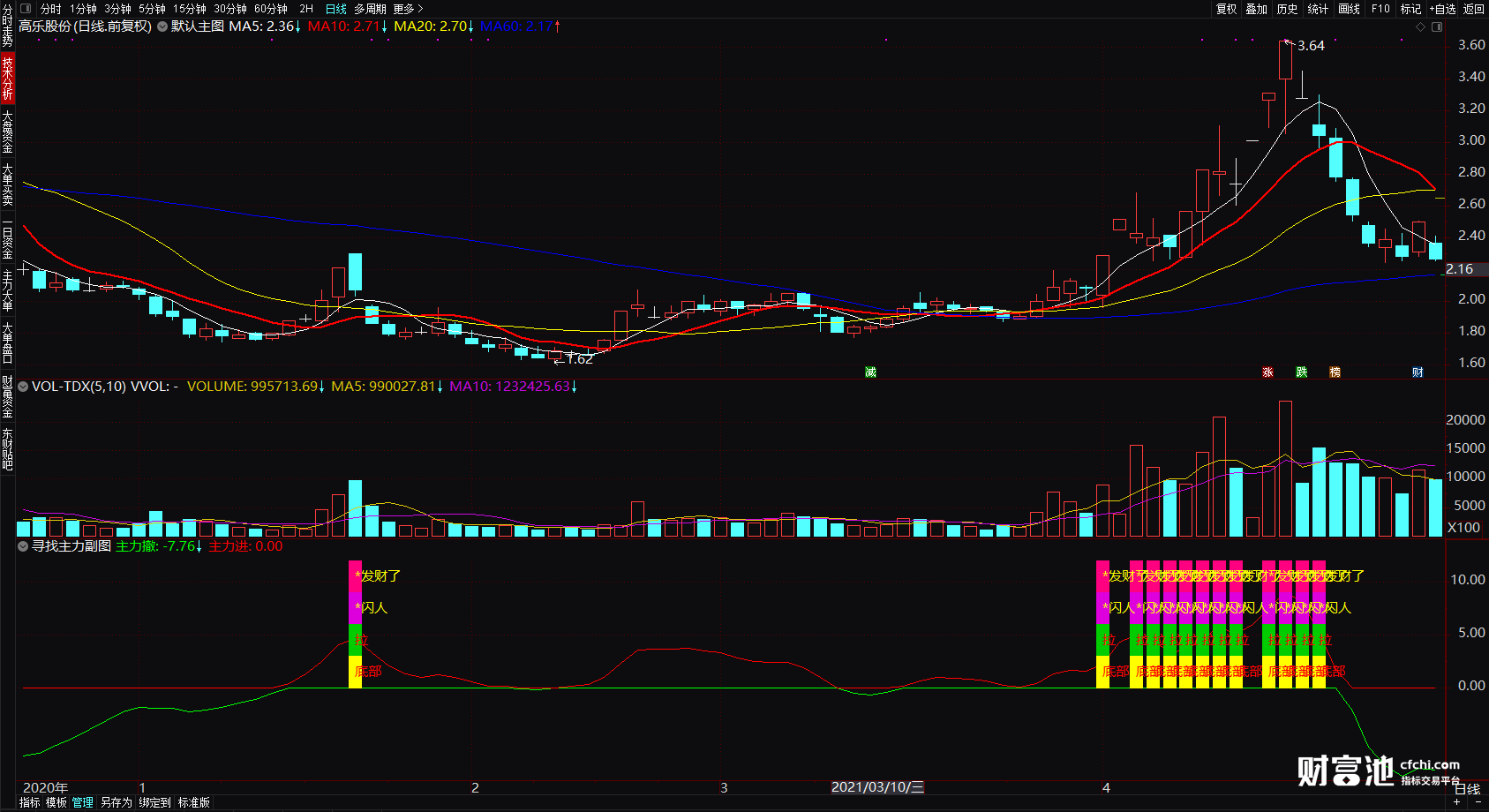Select the 60分钟 period

click(271, 8)
